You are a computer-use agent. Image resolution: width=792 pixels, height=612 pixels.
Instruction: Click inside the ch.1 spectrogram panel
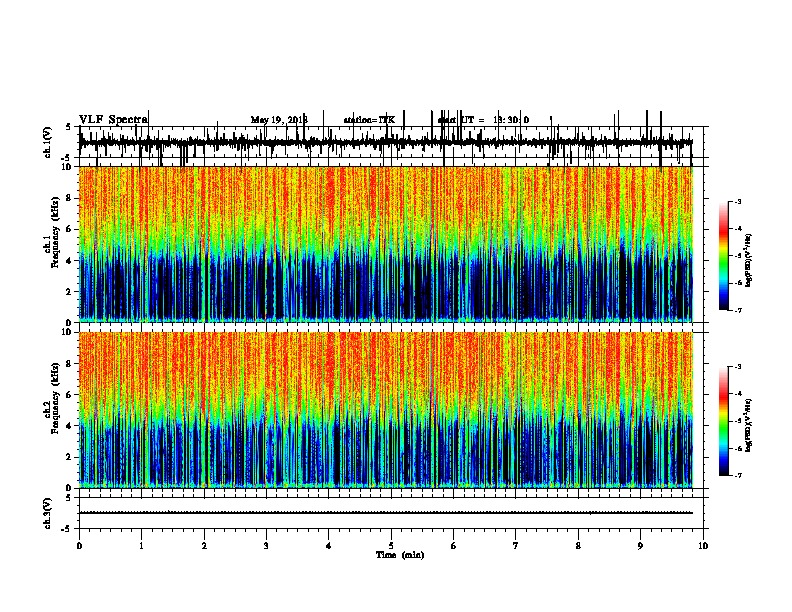386,244
